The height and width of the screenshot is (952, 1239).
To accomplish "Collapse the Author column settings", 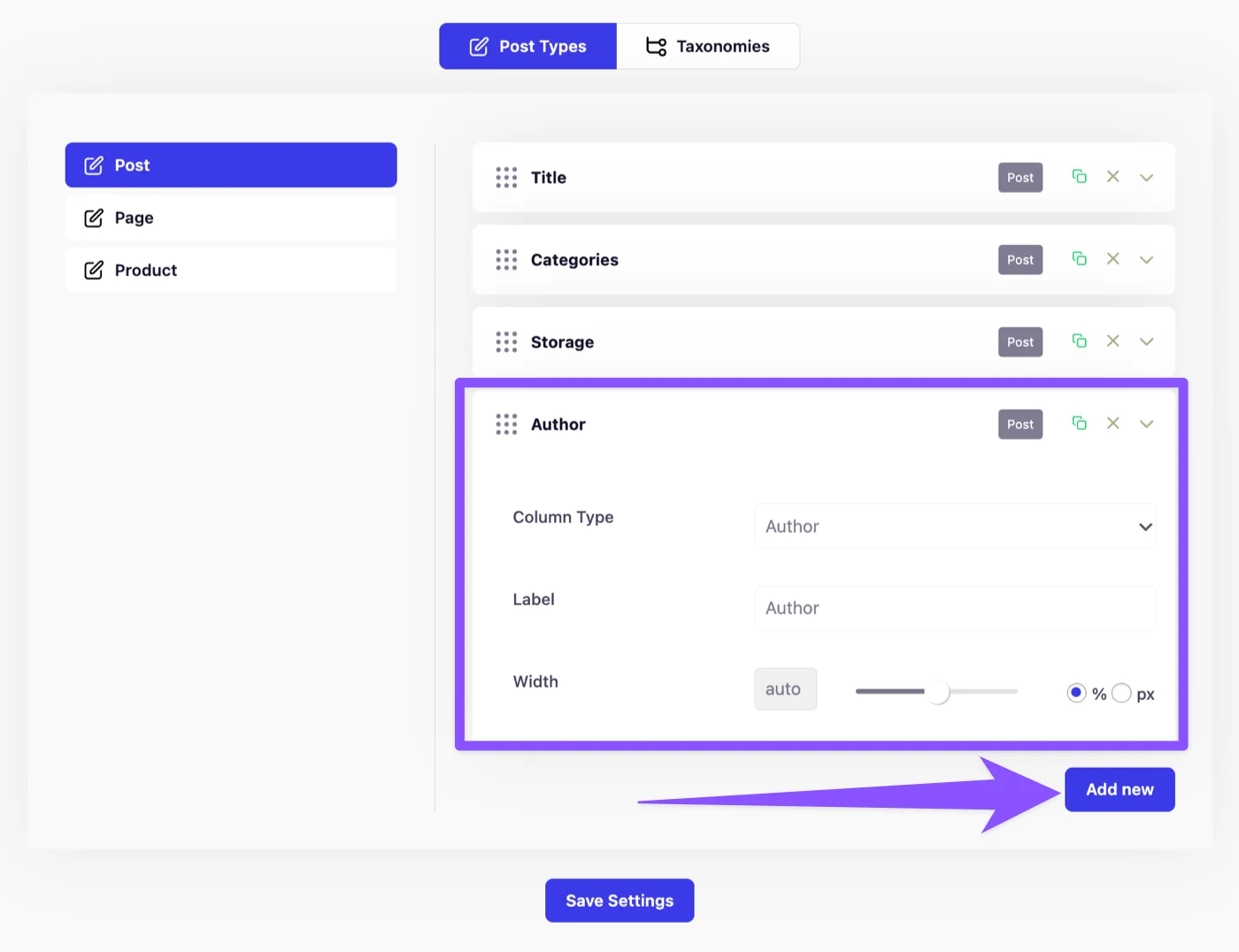I will tap(1146, 423).
